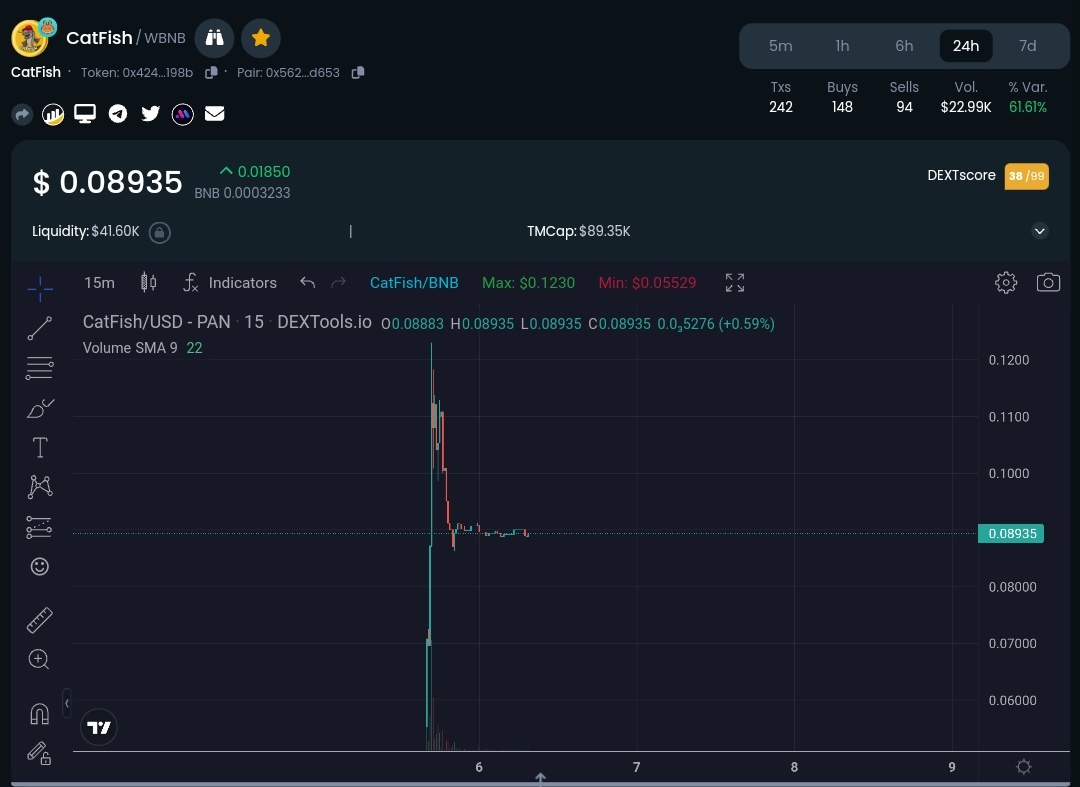1080x787 pixels.
Task: Take a chart snapshot with camera icon
Action: 1048,282
